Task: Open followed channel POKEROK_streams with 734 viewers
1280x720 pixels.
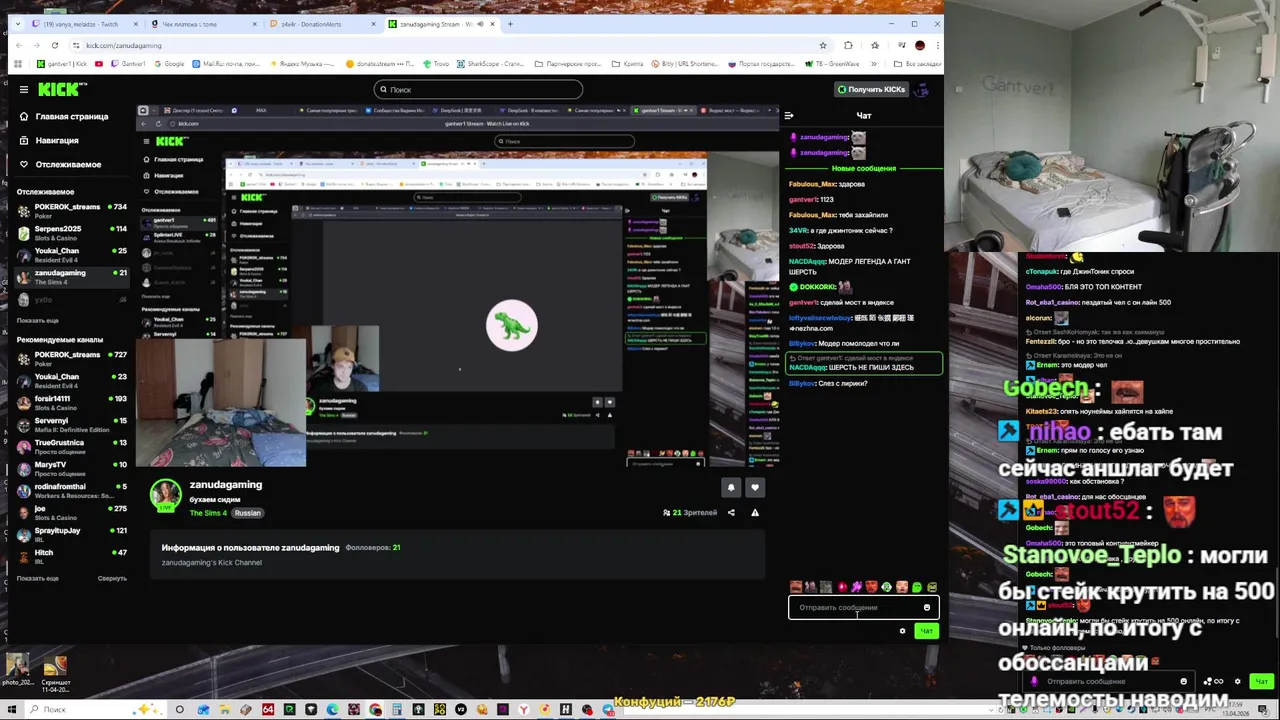Action: [x=72, y=210]
